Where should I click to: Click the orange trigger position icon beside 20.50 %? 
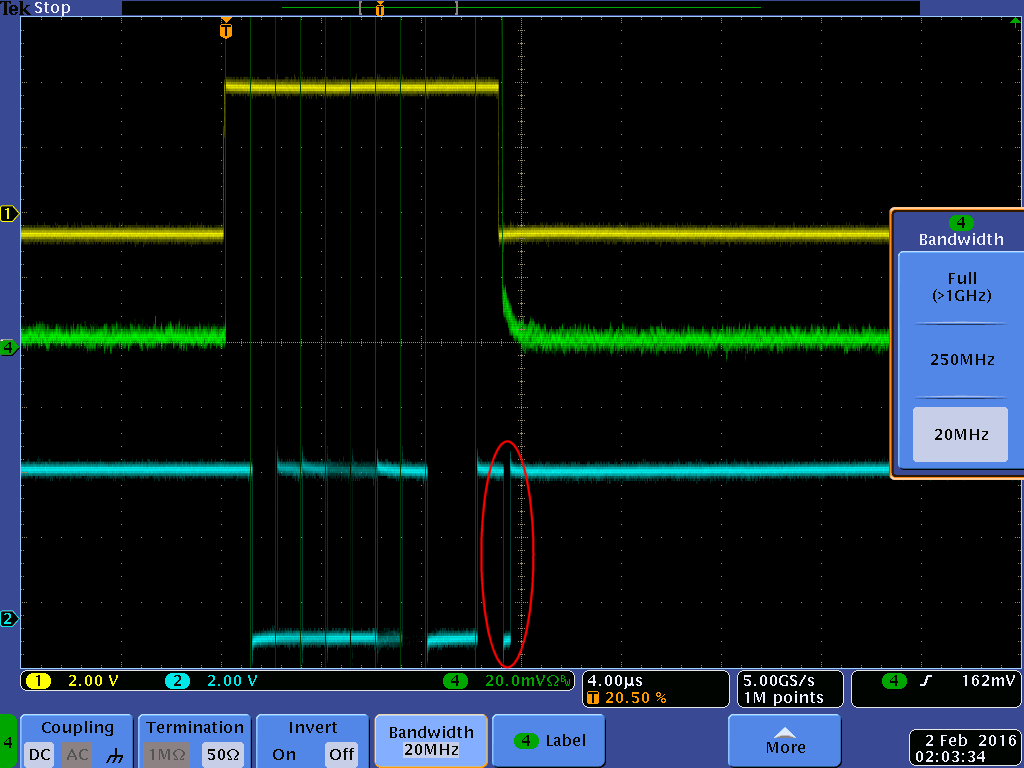pos(593,698)
